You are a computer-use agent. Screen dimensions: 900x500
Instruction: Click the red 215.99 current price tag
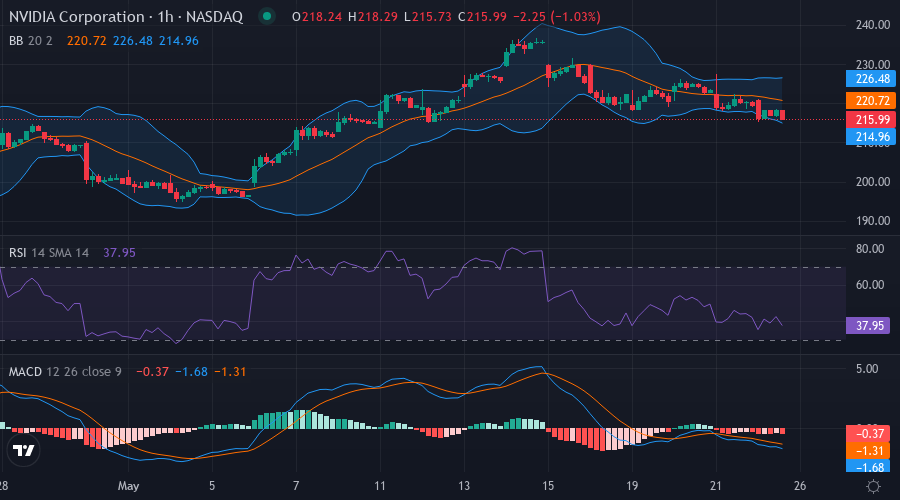pos(870,119)
